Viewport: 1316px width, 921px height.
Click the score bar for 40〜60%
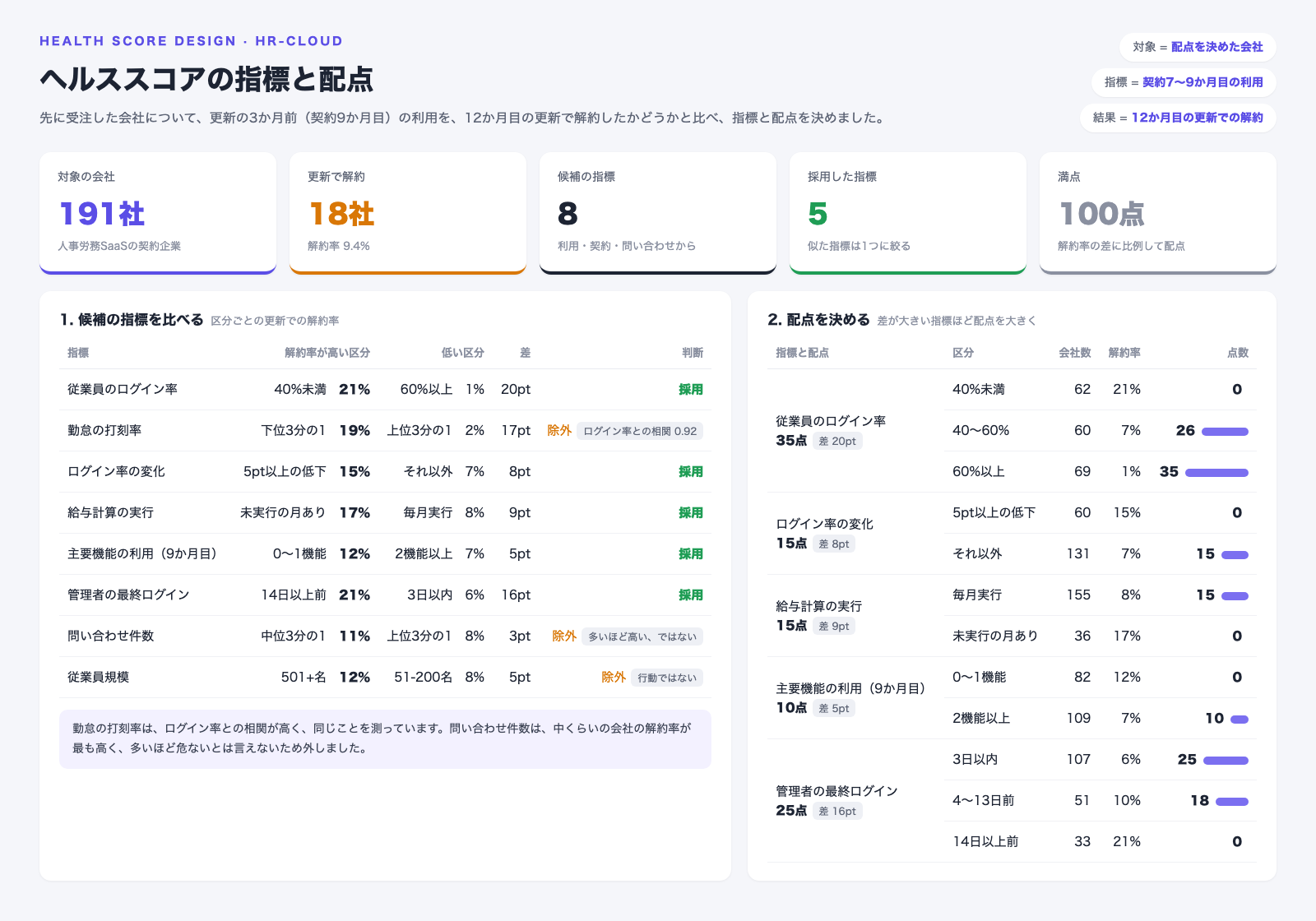pyautogui.click(x=1225, y=432)
